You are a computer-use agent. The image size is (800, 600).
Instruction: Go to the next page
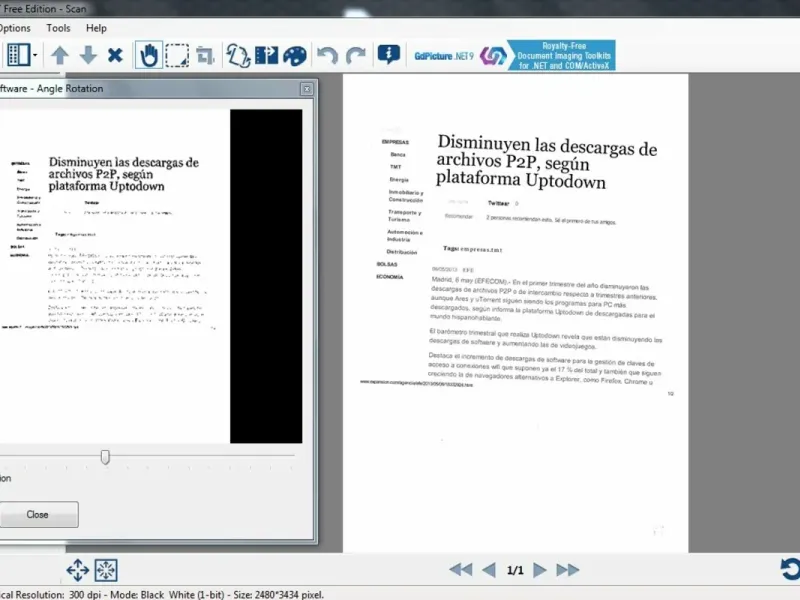point(539,569)
